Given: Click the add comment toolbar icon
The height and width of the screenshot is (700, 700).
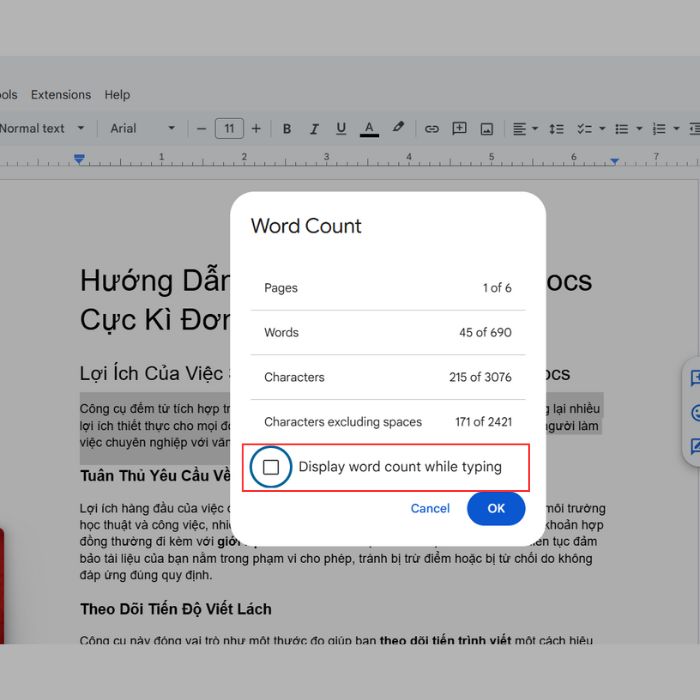Looking at the screenshot, I should click(459, 129).
